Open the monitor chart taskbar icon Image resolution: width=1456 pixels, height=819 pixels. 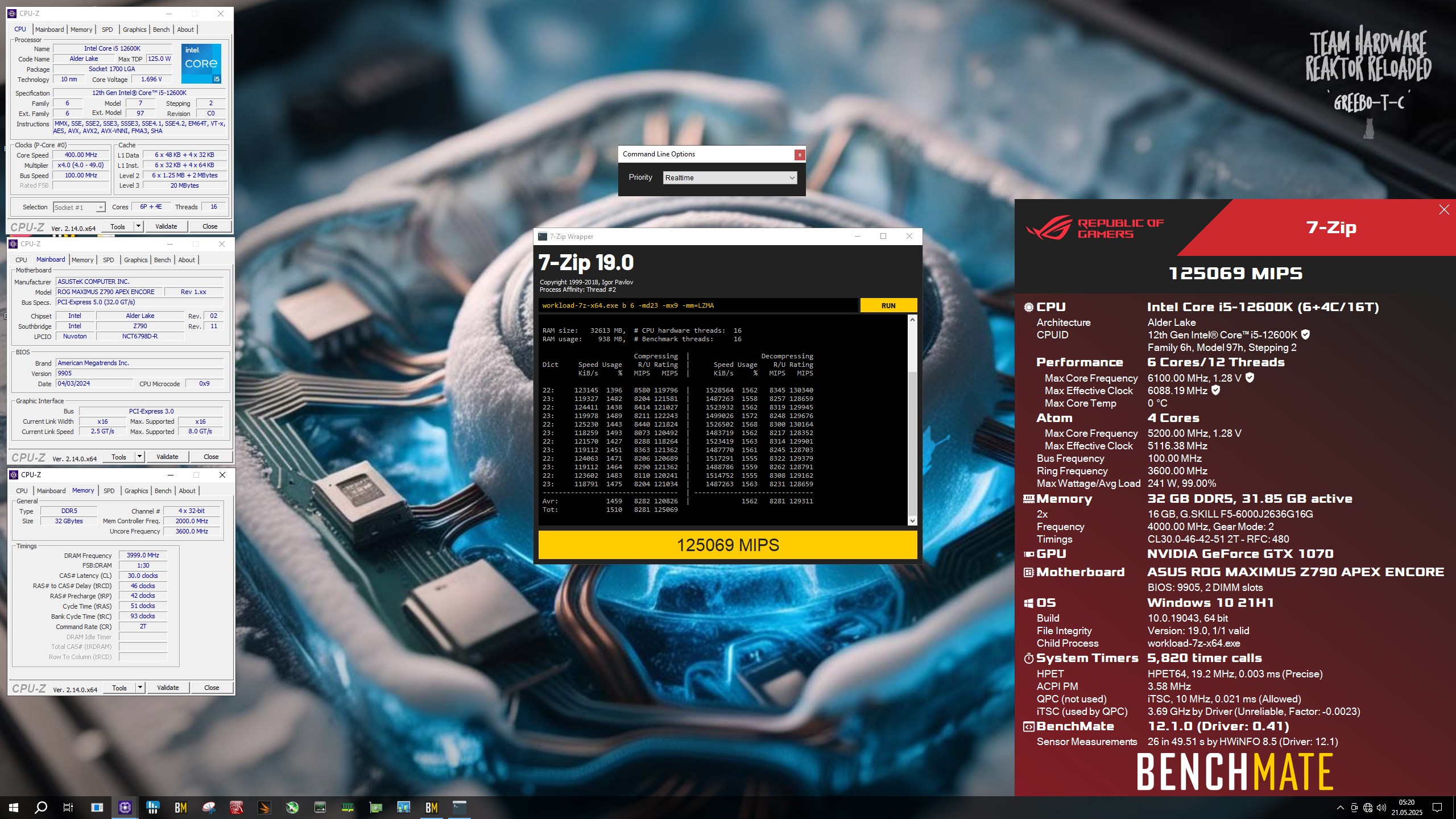click(x=404, y=807)
